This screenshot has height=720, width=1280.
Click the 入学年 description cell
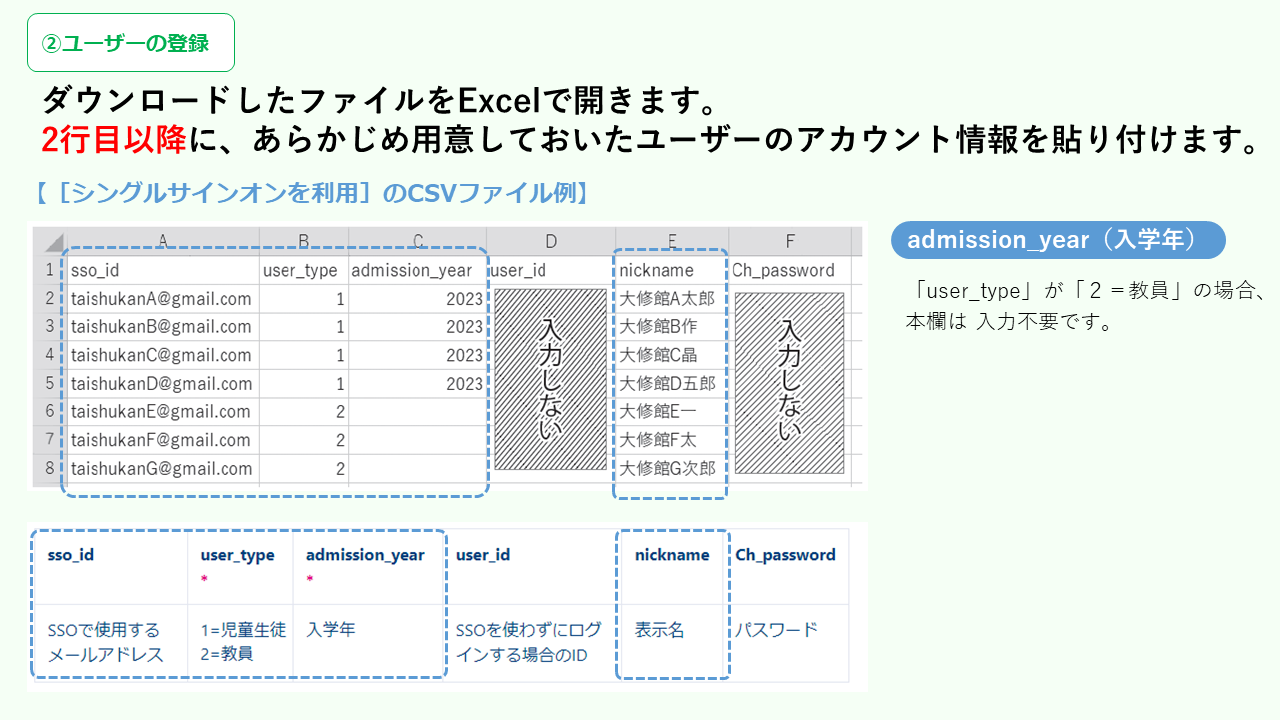pos(331,630)
